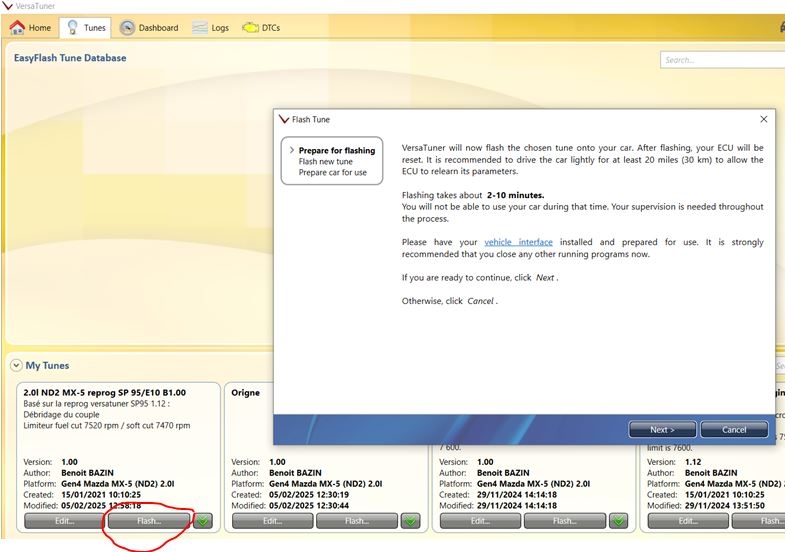This screenshot has height=552, width=785.
Task: Select the Tunes tab
Action: click(x=86, y=28)
